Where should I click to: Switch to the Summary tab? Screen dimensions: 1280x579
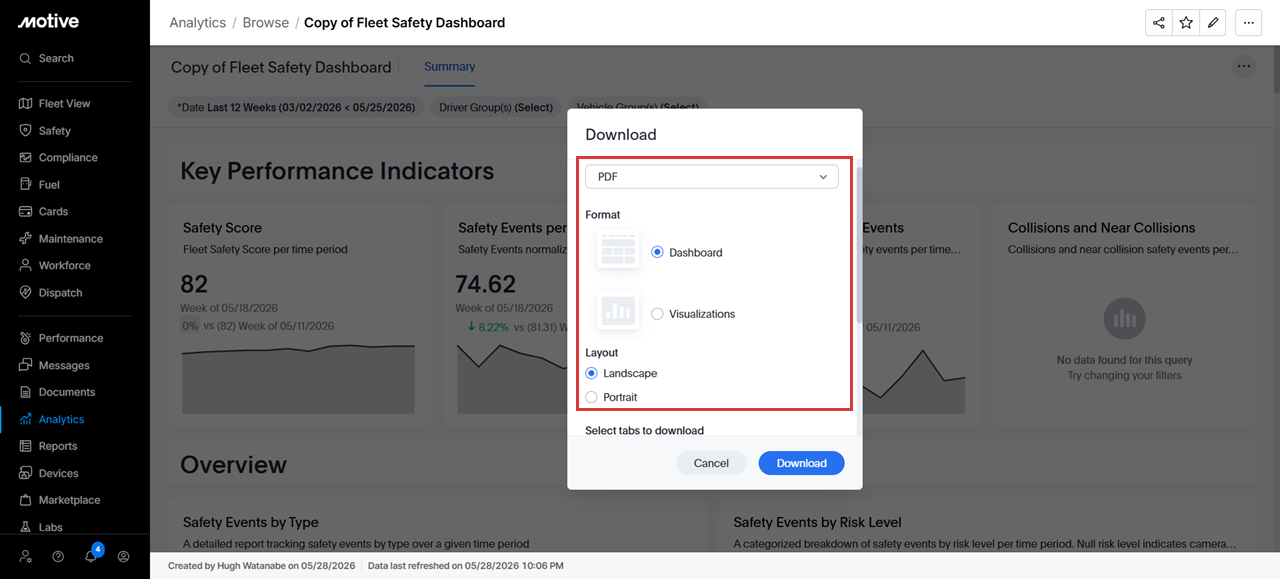click(x=449, y=67)
